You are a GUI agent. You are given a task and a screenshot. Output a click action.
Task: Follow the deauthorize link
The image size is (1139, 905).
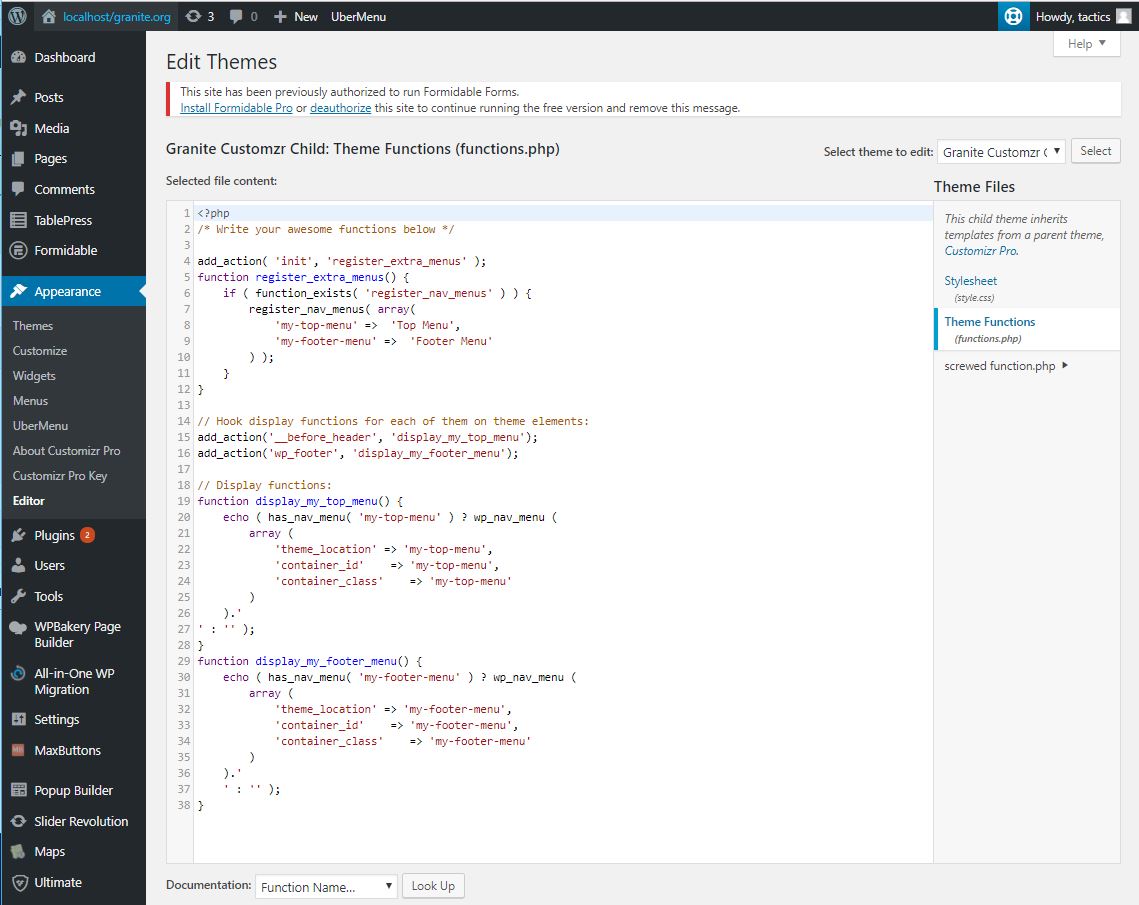pyautogui.click(x=341, y=108)
